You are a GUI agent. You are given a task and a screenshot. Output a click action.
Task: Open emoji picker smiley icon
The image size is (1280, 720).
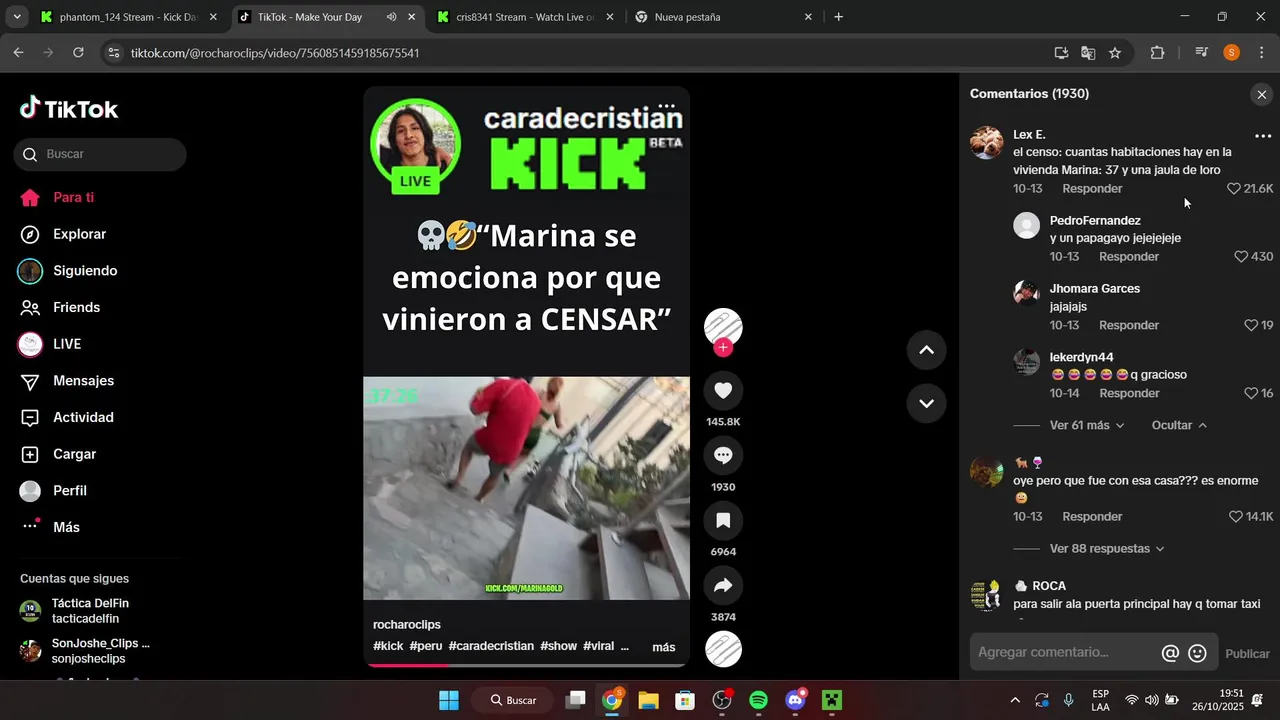coord(1197,654)
